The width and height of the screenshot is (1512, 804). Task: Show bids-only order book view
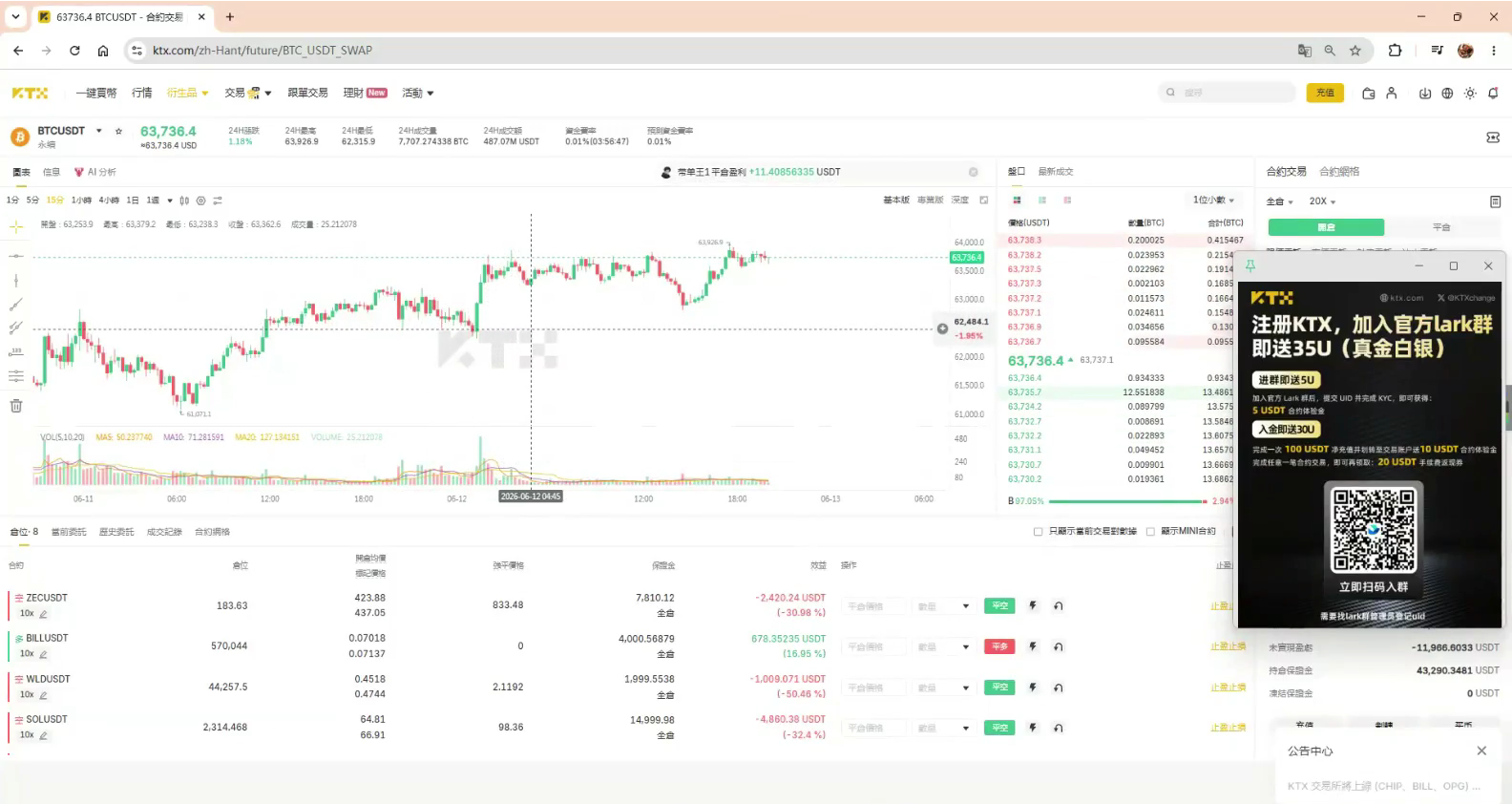[1042, 200]
